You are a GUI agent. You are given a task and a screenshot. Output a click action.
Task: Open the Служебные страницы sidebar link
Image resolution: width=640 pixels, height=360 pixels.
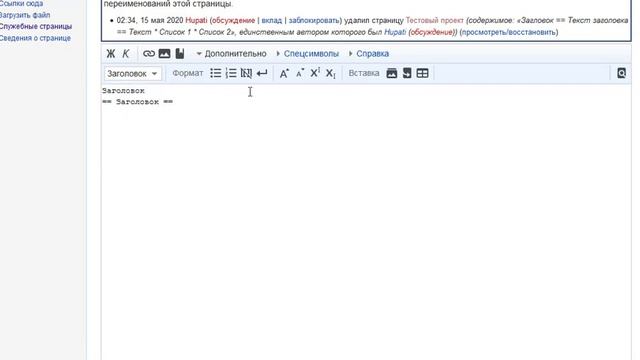36,27
